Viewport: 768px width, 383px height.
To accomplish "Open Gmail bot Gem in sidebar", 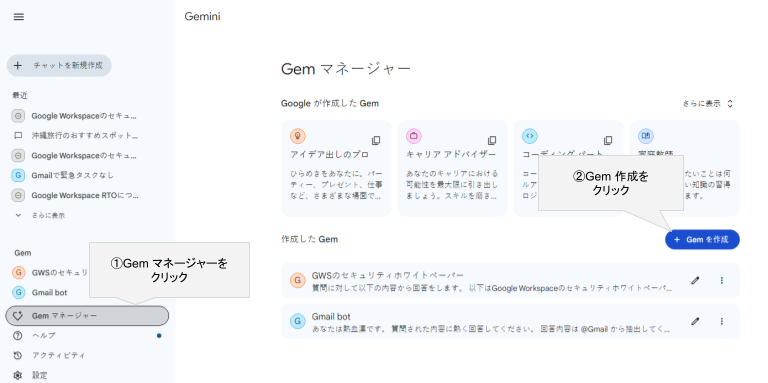I will point(40,292).
